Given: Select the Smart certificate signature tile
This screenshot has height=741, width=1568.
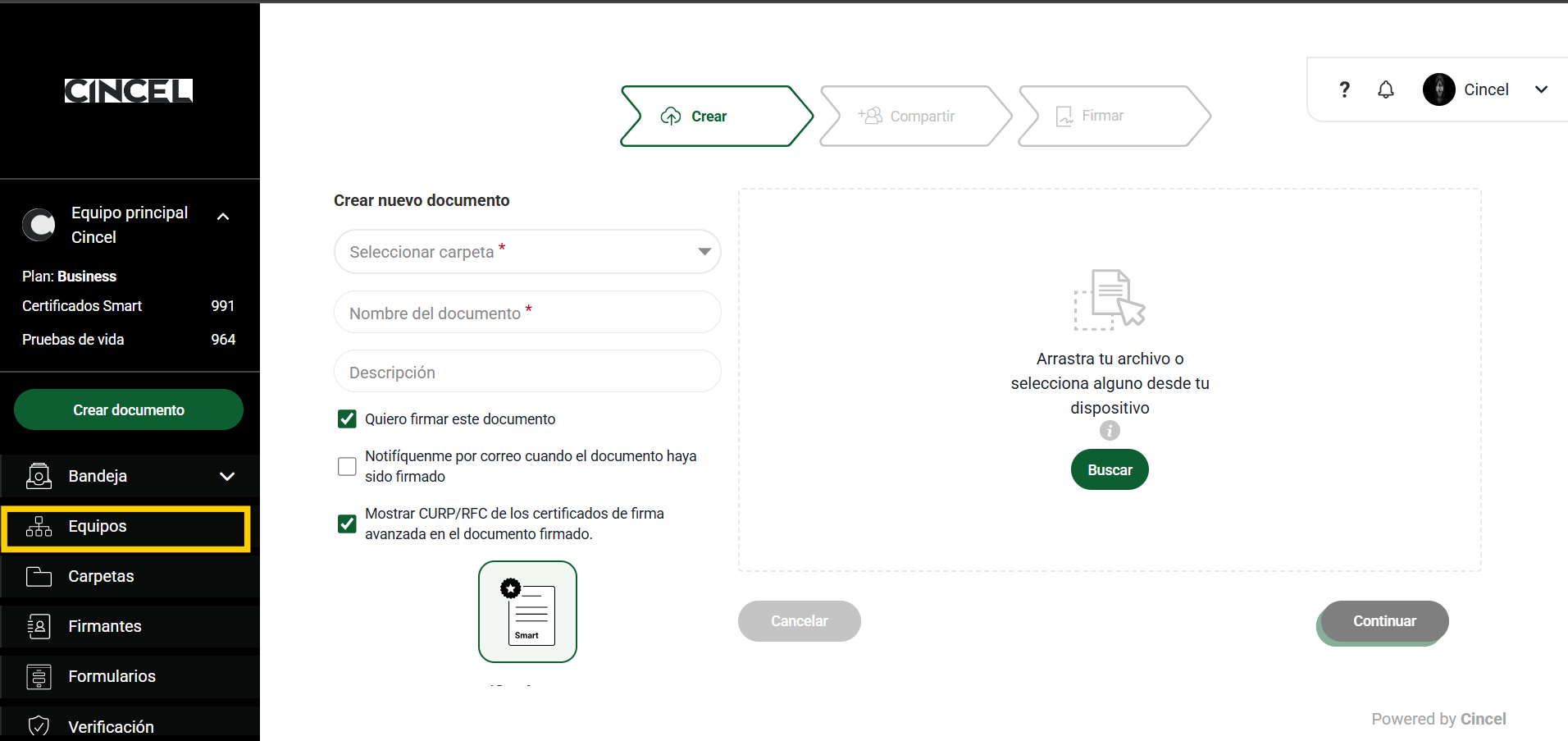Looking at the screenshot, I should tap(527, 612).
